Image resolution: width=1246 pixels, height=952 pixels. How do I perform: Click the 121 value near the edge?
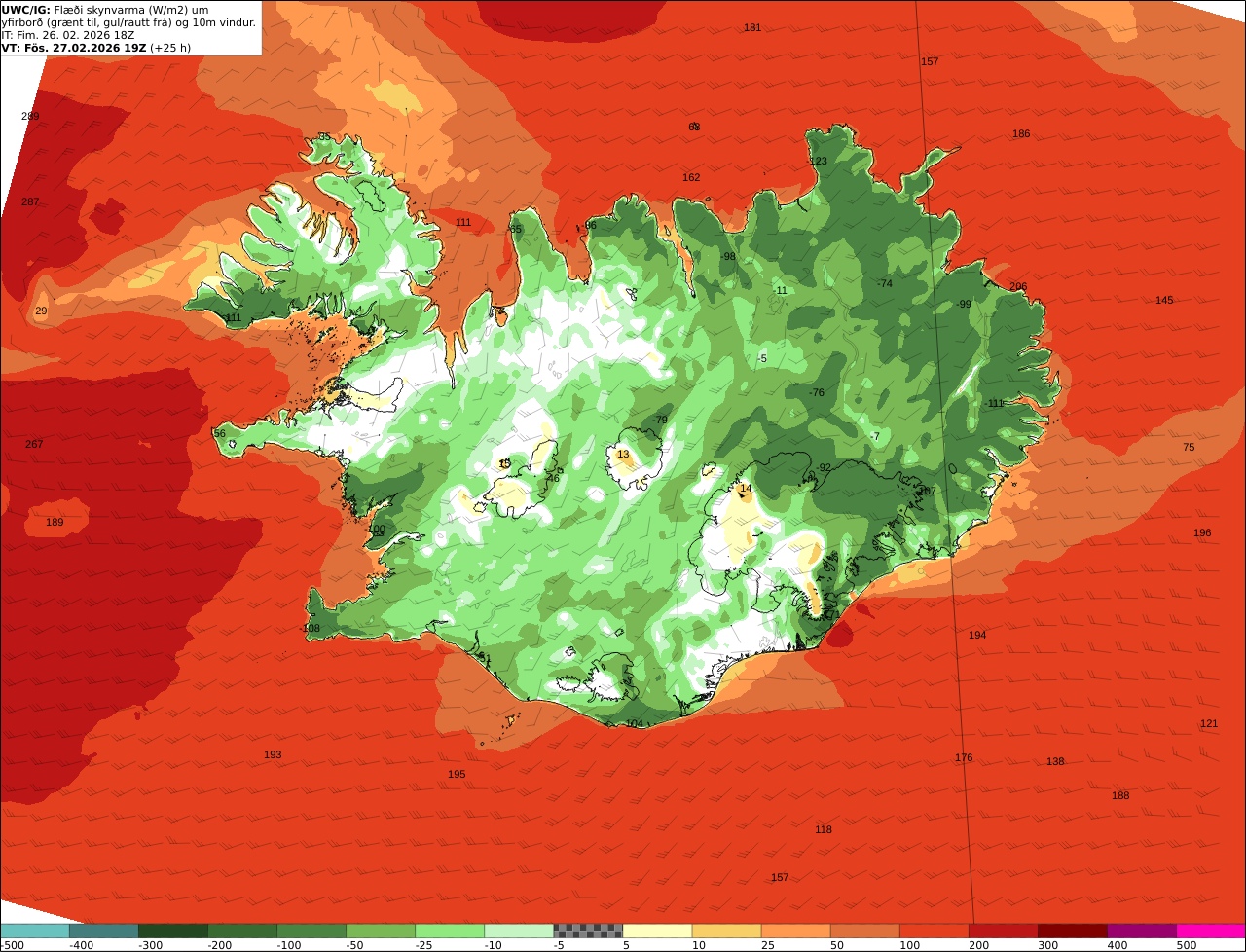1209,723
